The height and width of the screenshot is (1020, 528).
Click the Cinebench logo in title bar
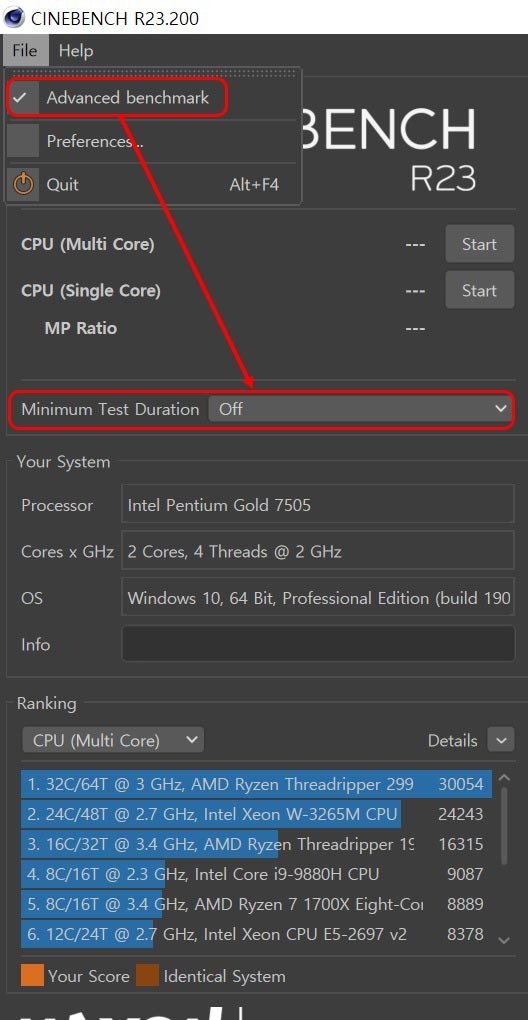click(x=14, y=18)
